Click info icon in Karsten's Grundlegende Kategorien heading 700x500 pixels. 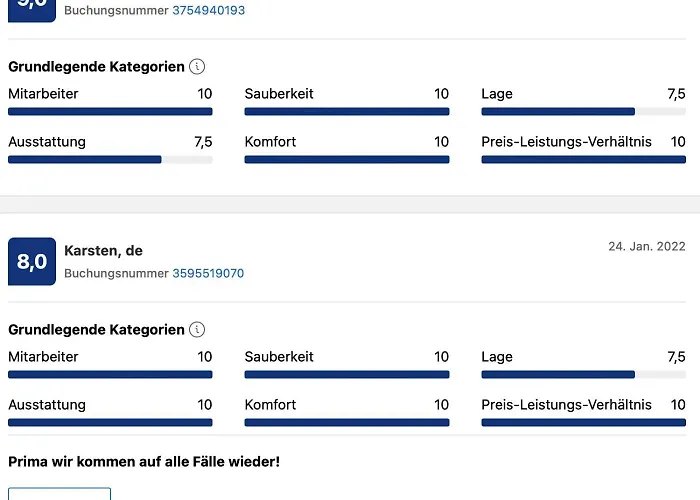coord(197,330)
